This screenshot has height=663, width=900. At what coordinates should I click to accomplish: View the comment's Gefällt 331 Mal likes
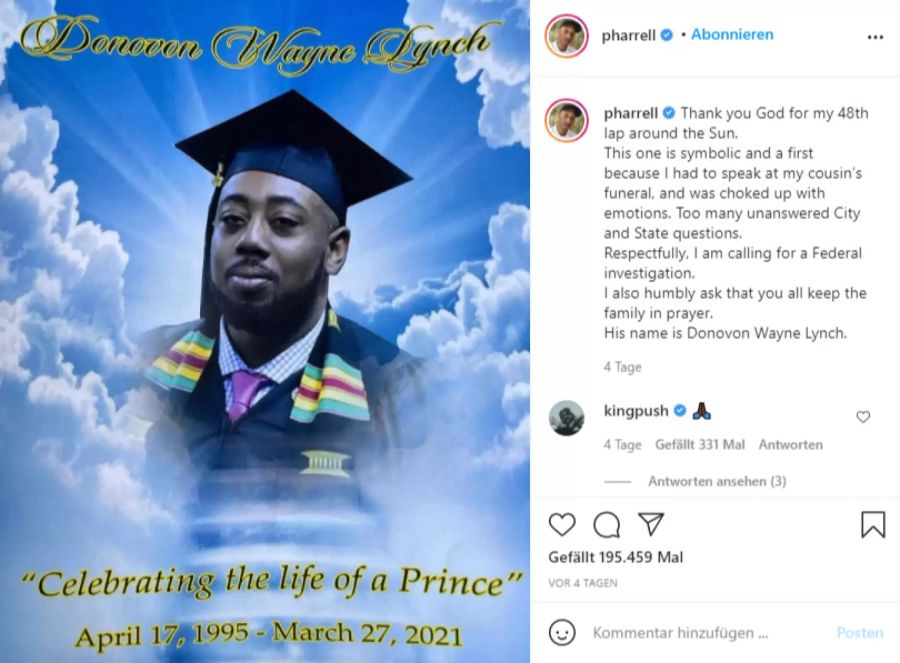tap(700, 444)
